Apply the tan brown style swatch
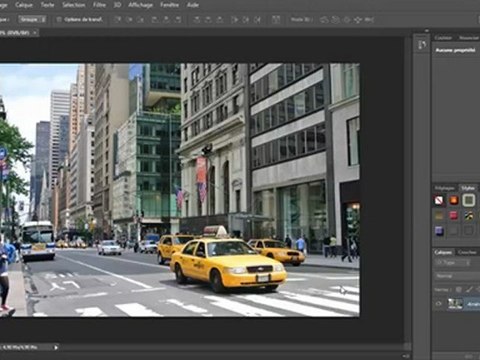 click(439, 215)
